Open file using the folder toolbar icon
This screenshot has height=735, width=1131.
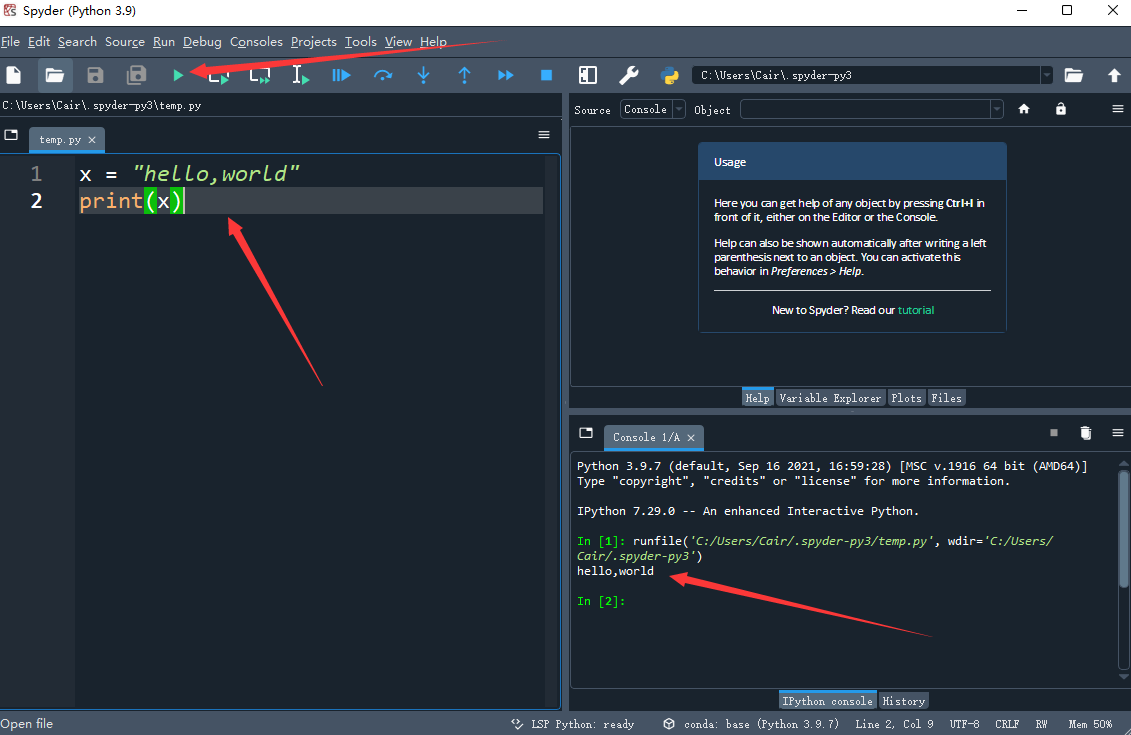(55, 75)
